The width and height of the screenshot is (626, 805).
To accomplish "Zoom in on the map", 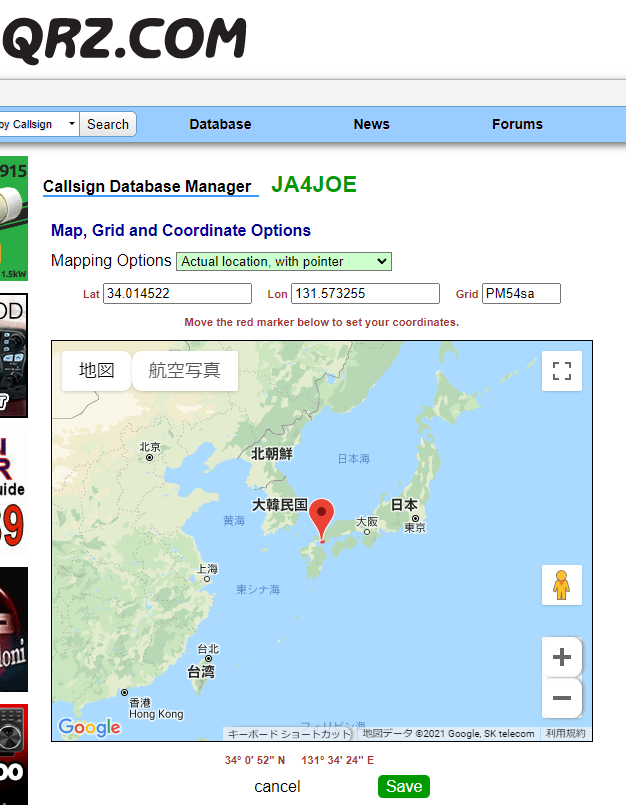I will (x=562, y=657).
